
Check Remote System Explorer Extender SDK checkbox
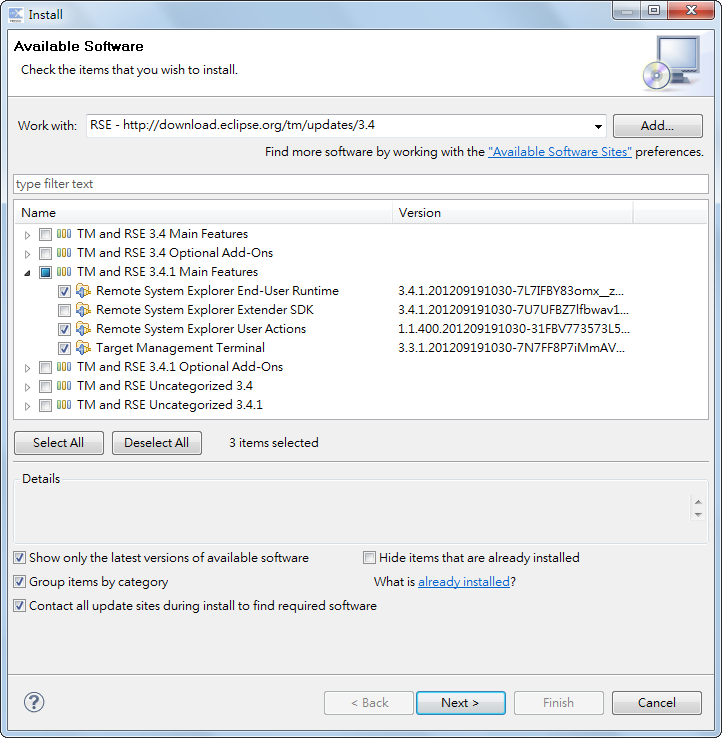(64, 310)
